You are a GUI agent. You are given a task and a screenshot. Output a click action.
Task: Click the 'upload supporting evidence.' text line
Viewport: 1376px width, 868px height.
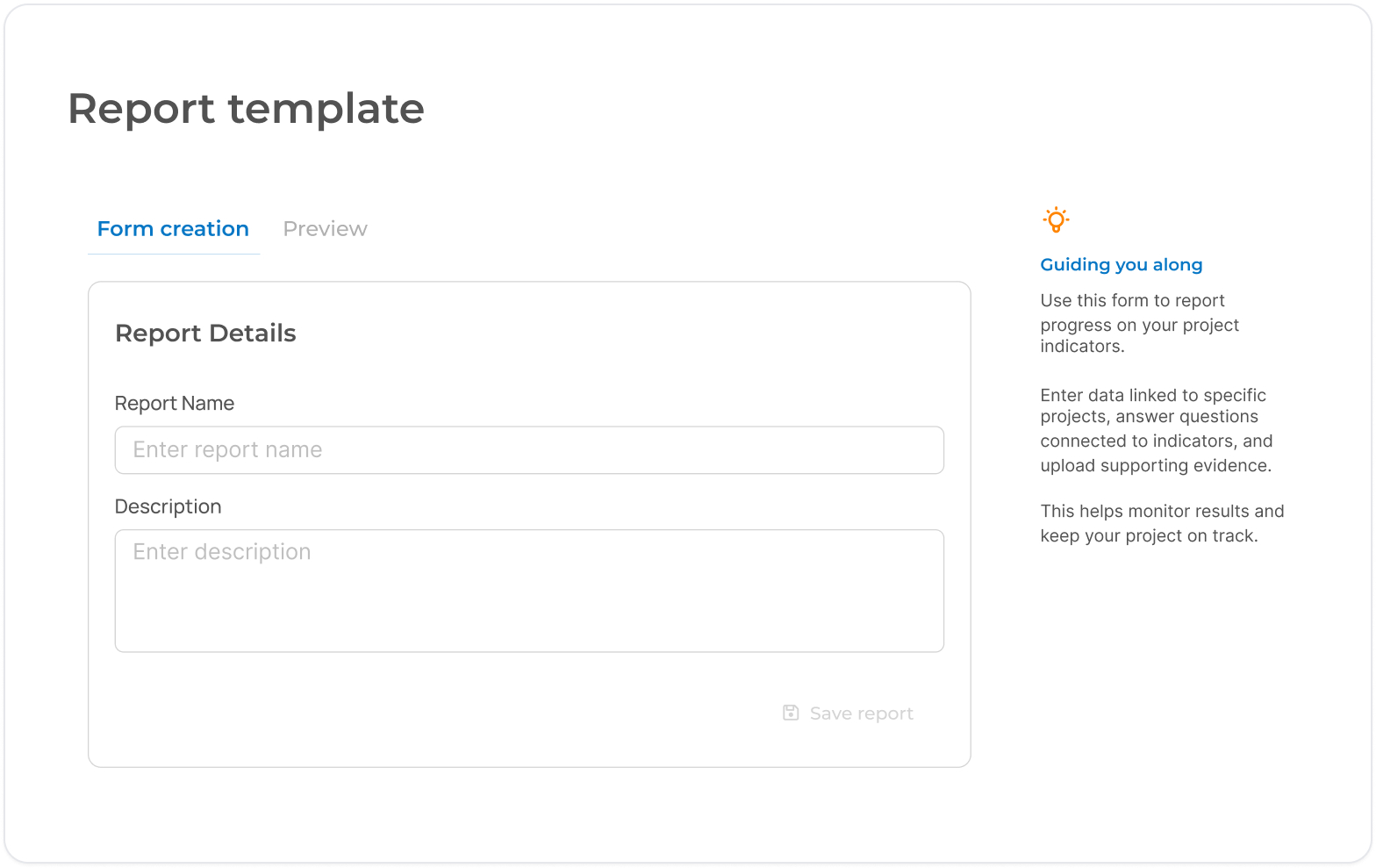tap(1155, 466)
